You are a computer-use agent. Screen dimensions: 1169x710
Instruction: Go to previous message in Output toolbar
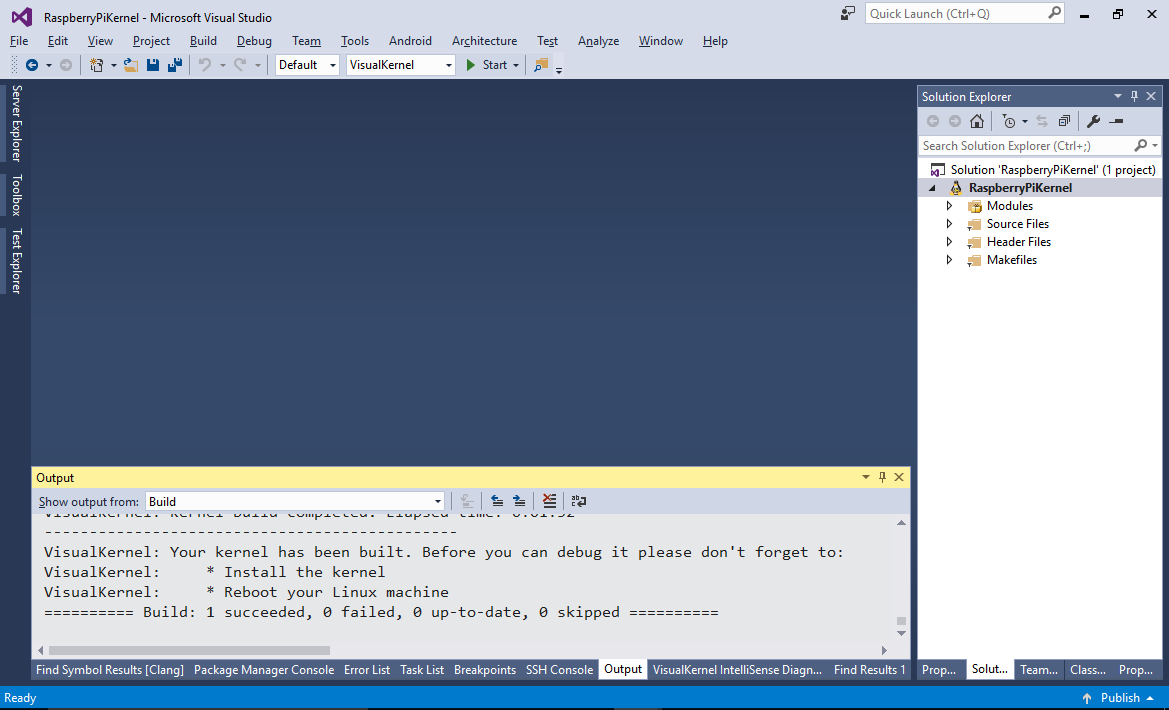point(497,501)
